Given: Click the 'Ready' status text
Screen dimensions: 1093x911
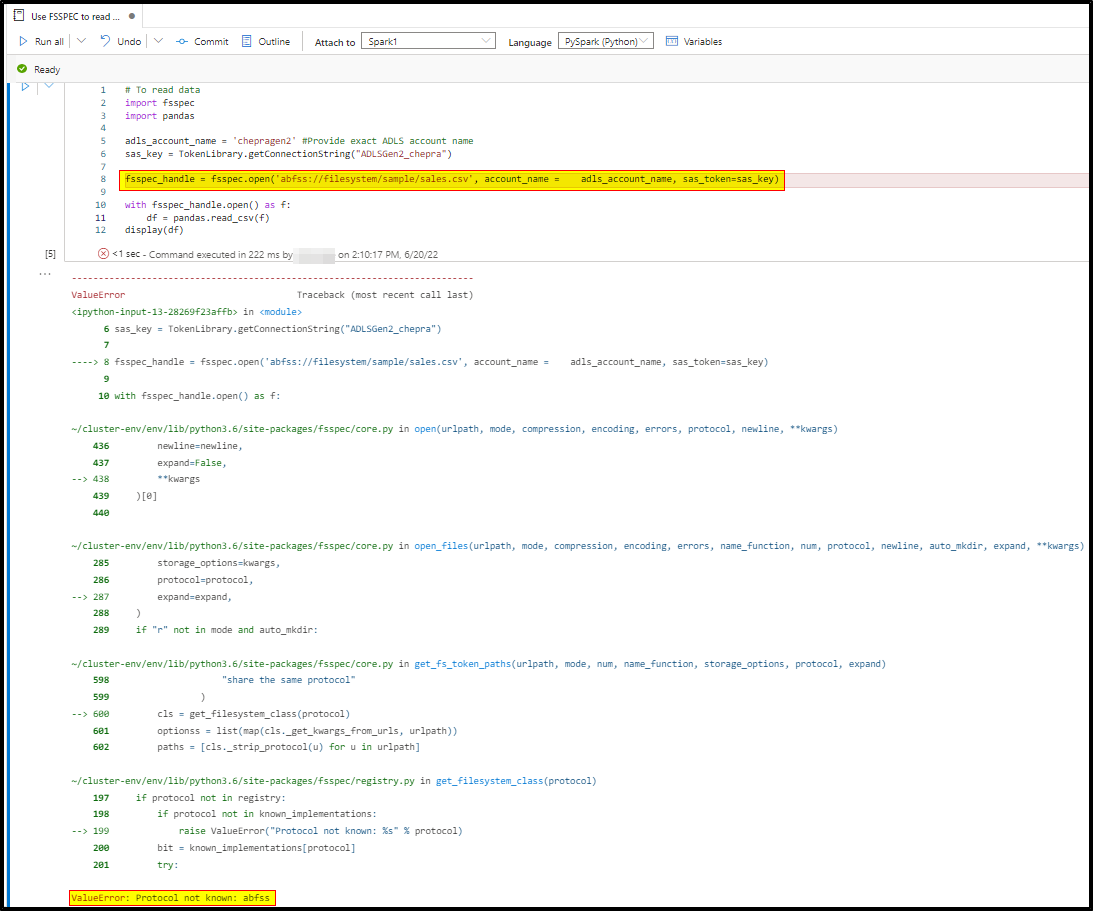Looking at the screenshot, I should pos(47,70).
